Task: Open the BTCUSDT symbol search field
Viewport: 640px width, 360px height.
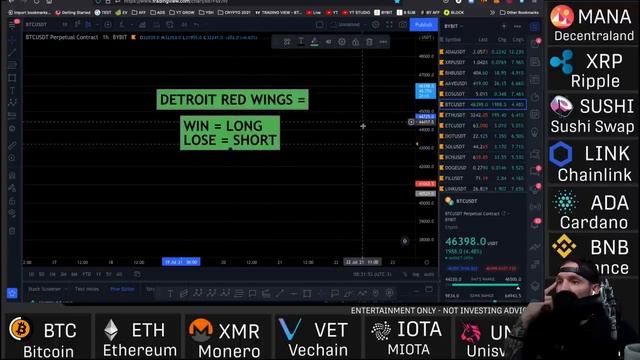Action: (36, 25)
